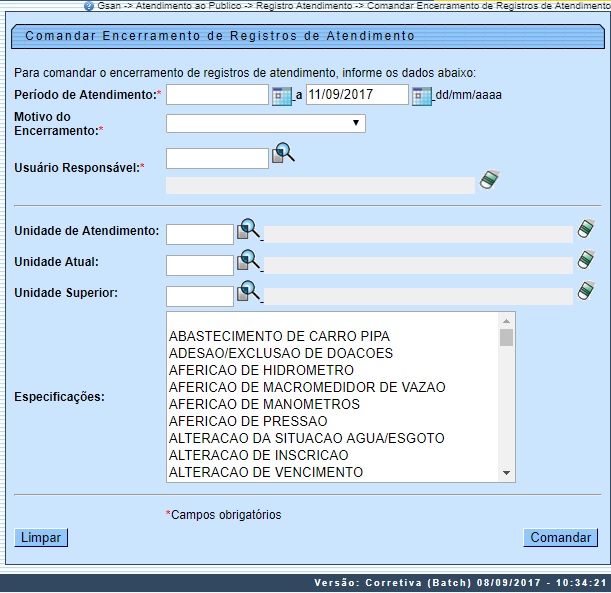Search Unidade de Atendimento with magnifier icon
The image size is (611, 593).
248,229
